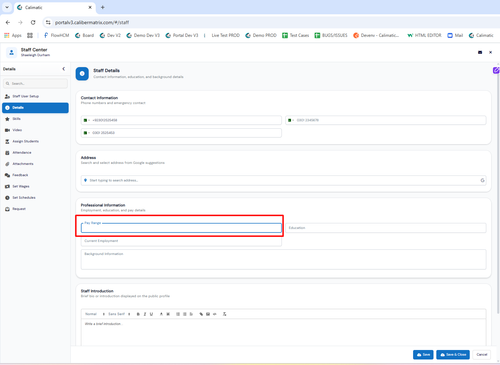Image resolution: width=500 pixels, height=365 pixels.
Task: Open the BUGS/ISSUES bookmark
Action: point(331,35)
